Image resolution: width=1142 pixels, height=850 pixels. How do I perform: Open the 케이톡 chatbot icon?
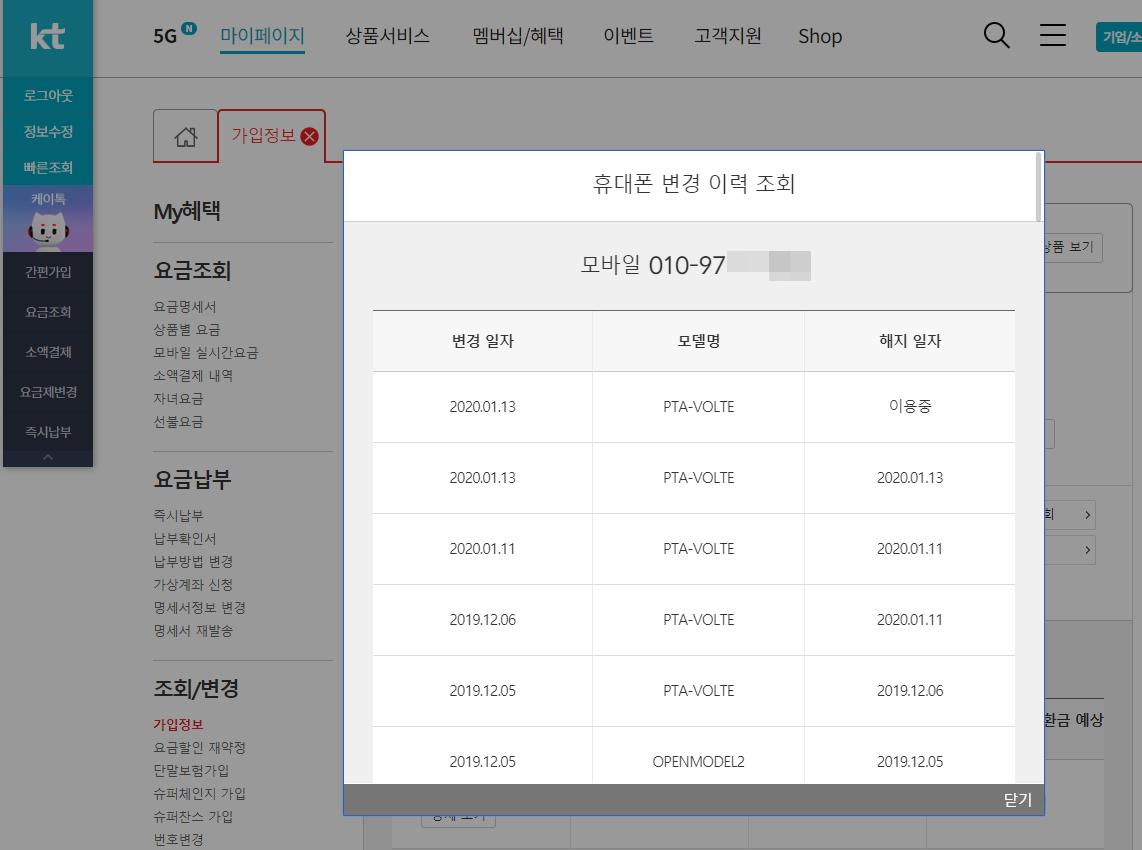pos(48,219)
